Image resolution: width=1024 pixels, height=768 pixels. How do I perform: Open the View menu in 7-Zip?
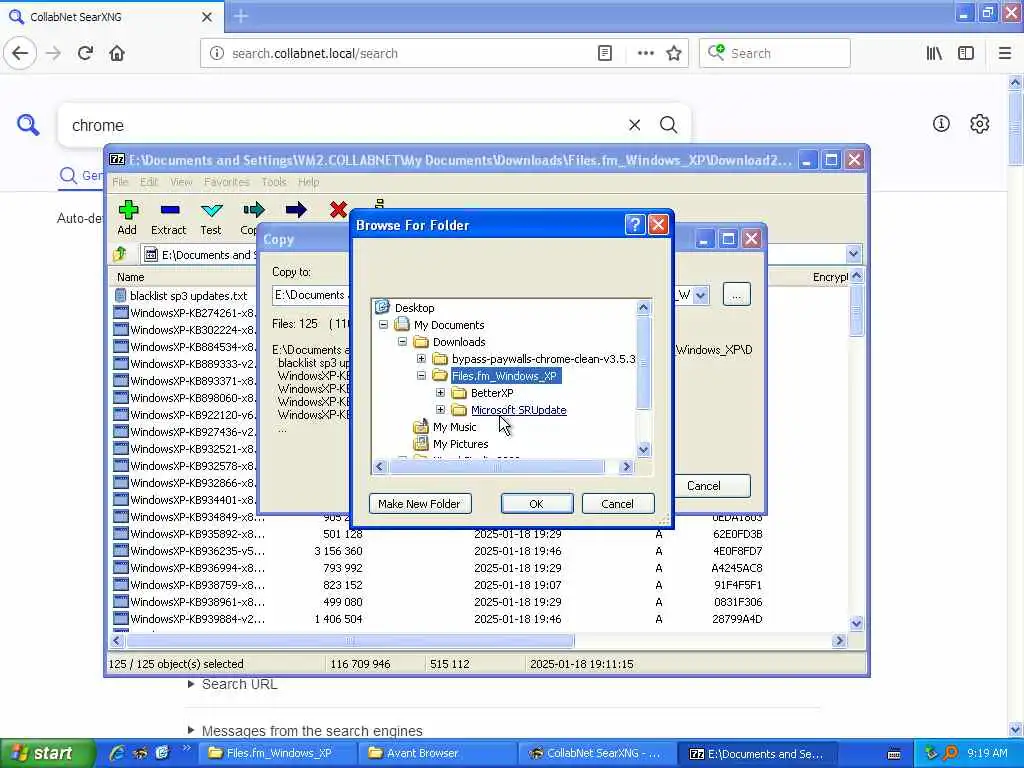[x=181, y=182]
